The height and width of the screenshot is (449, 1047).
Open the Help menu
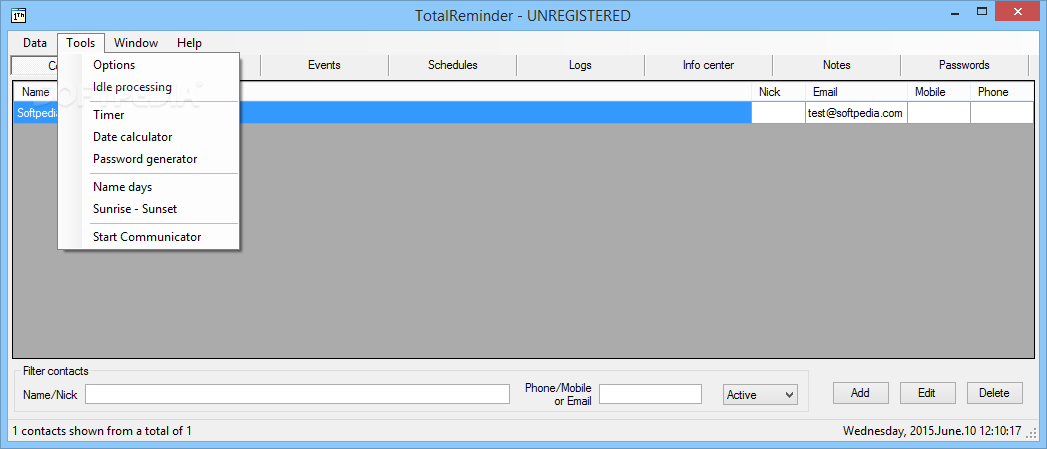tap(189, 43)
